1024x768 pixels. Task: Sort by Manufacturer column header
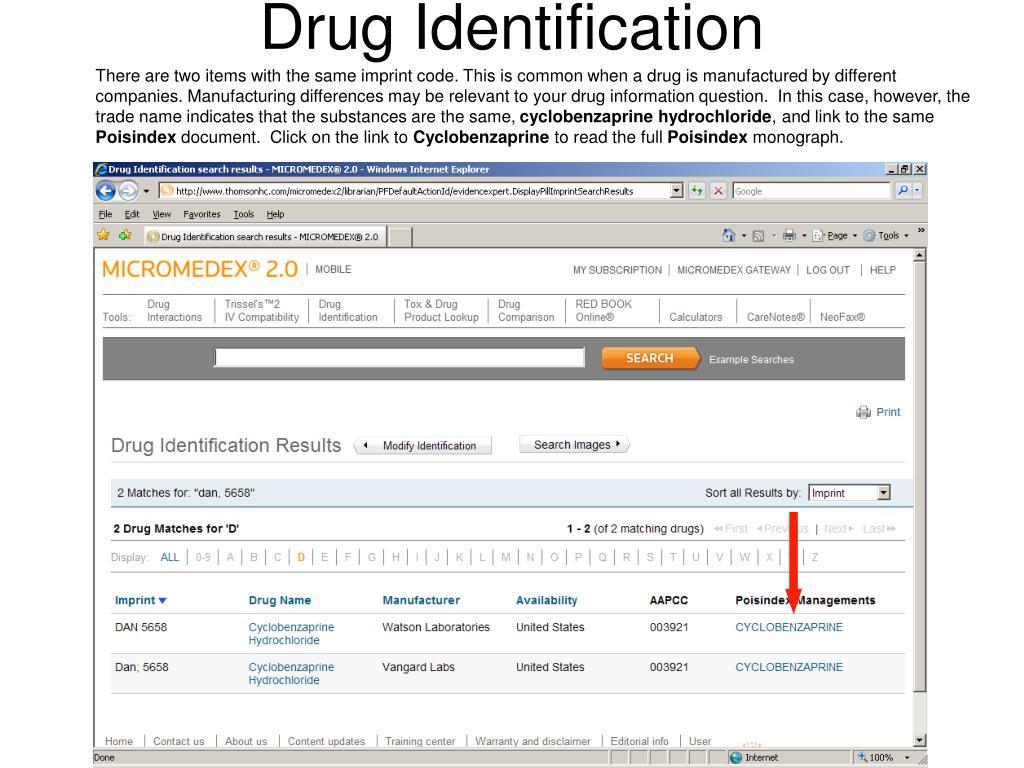tap(421, 600)
